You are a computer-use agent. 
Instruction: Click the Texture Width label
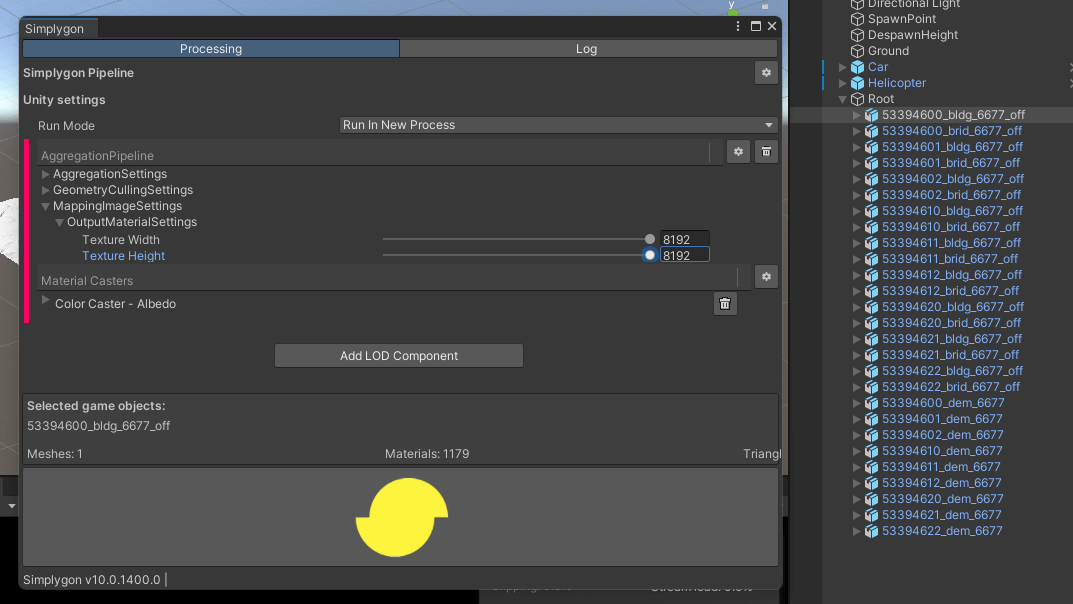pos(121,240)
